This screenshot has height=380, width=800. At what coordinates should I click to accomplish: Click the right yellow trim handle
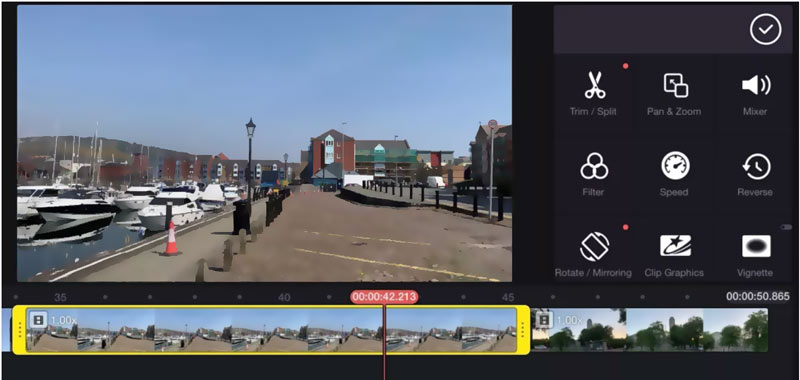(x=523, y=330)
